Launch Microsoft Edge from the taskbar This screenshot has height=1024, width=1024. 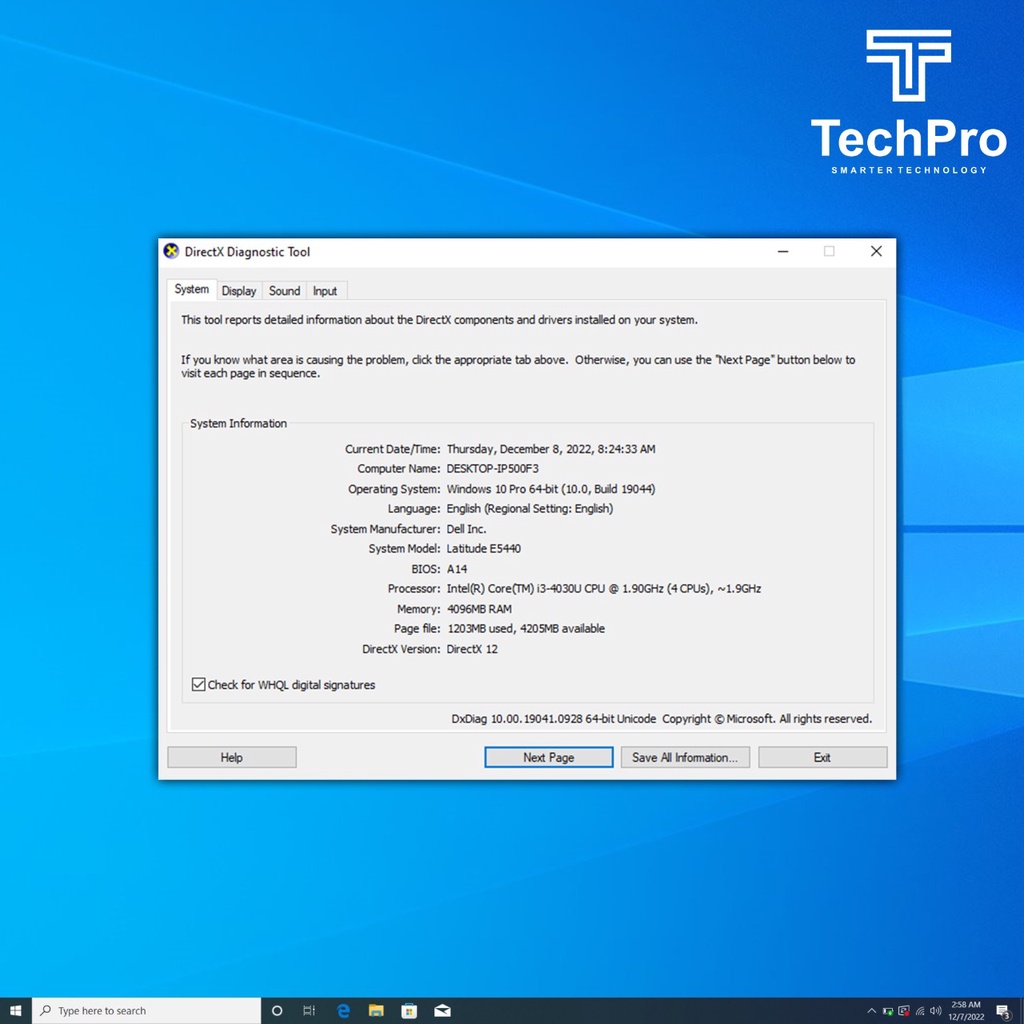343,1010
